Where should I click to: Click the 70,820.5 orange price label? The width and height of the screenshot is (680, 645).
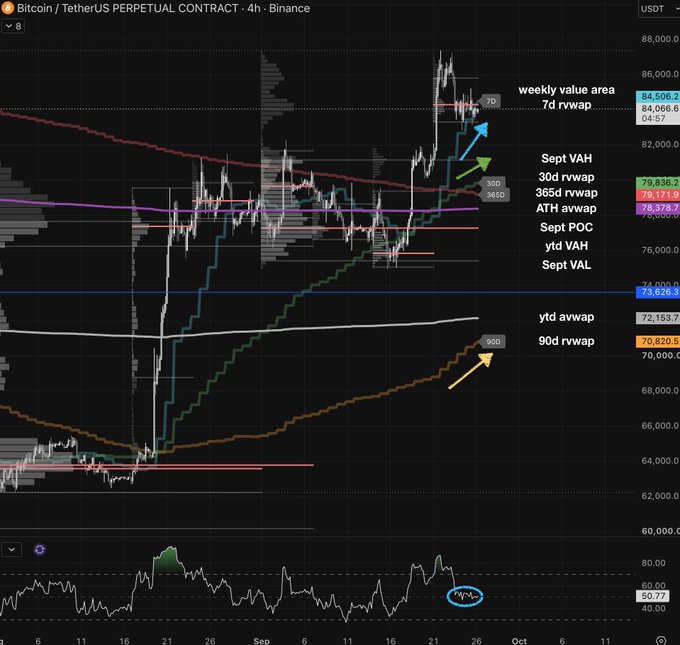point(657,341)
